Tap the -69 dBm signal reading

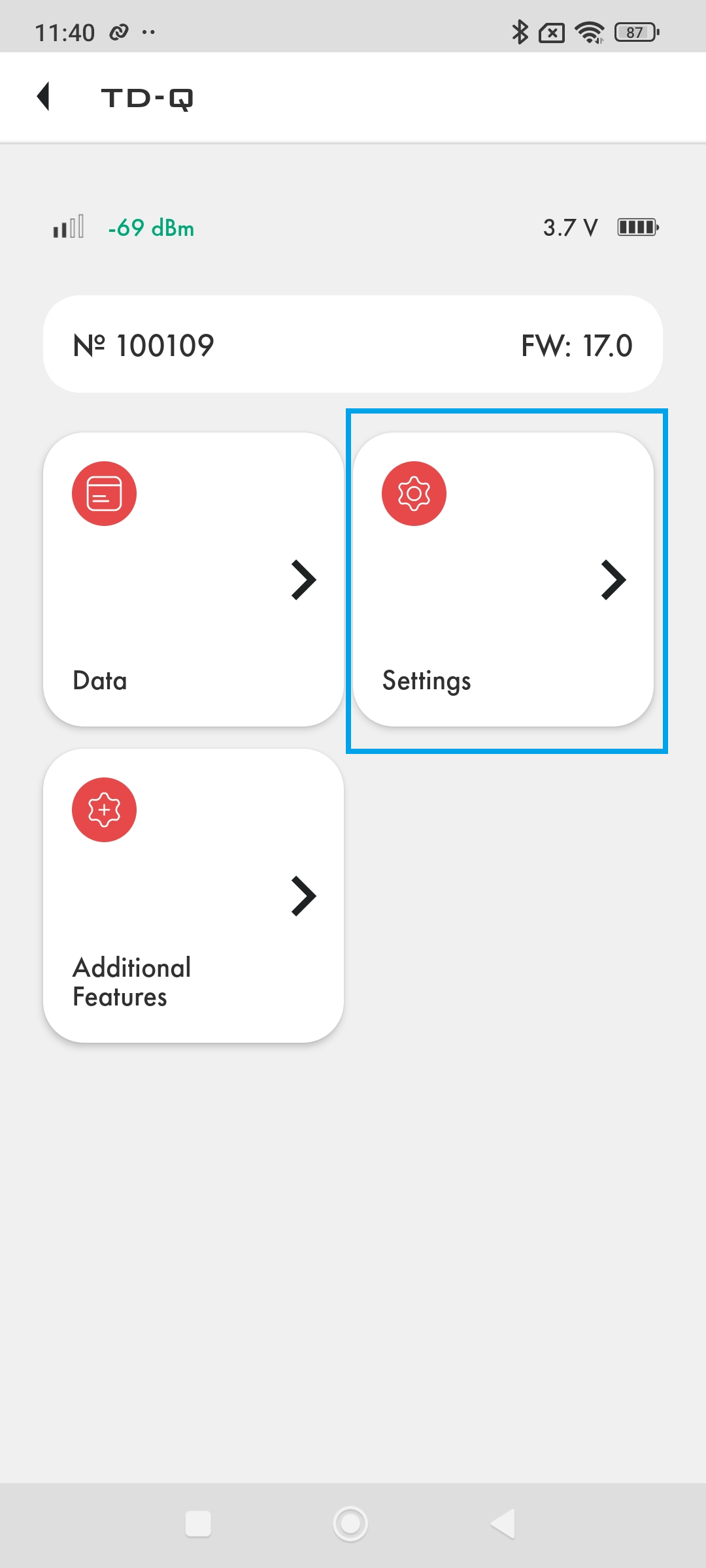click(151, 228)
